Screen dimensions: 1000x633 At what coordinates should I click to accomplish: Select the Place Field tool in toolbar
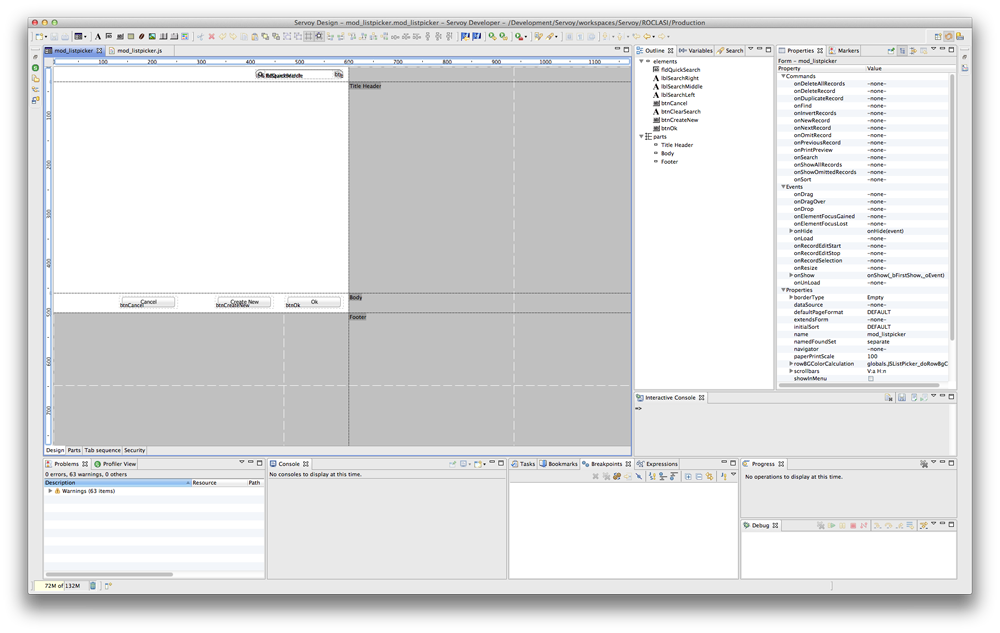click(x=108, y=37)
